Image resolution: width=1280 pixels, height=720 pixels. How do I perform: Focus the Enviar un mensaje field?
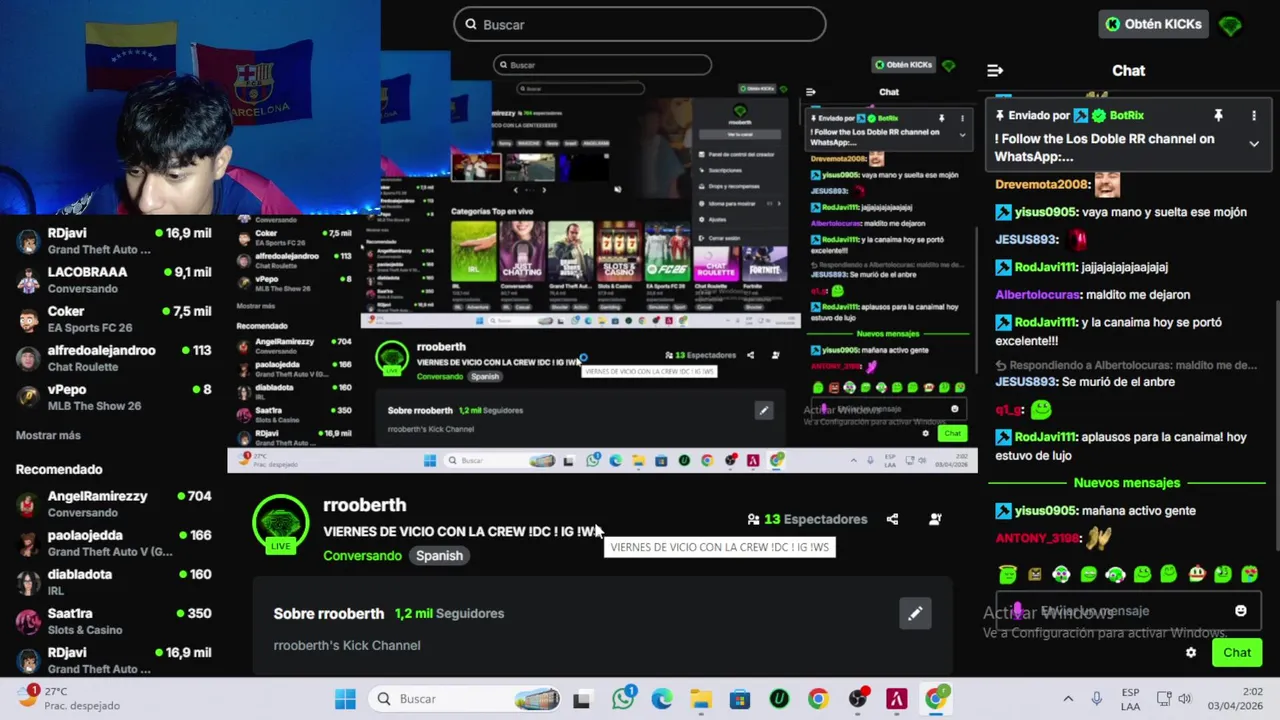[x=1128, y=611]
